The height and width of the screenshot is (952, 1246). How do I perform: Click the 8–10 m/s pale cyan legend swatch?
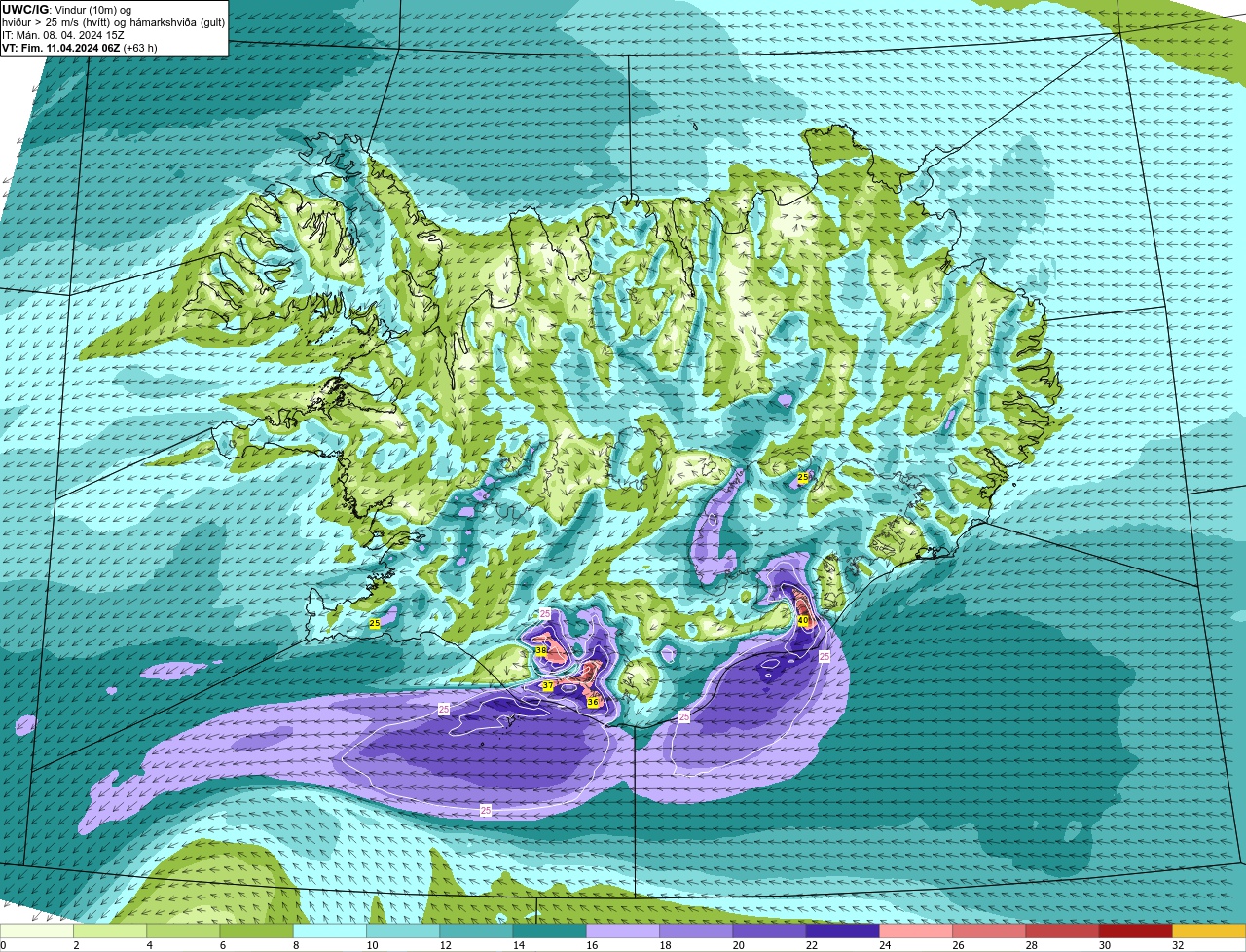330,931
